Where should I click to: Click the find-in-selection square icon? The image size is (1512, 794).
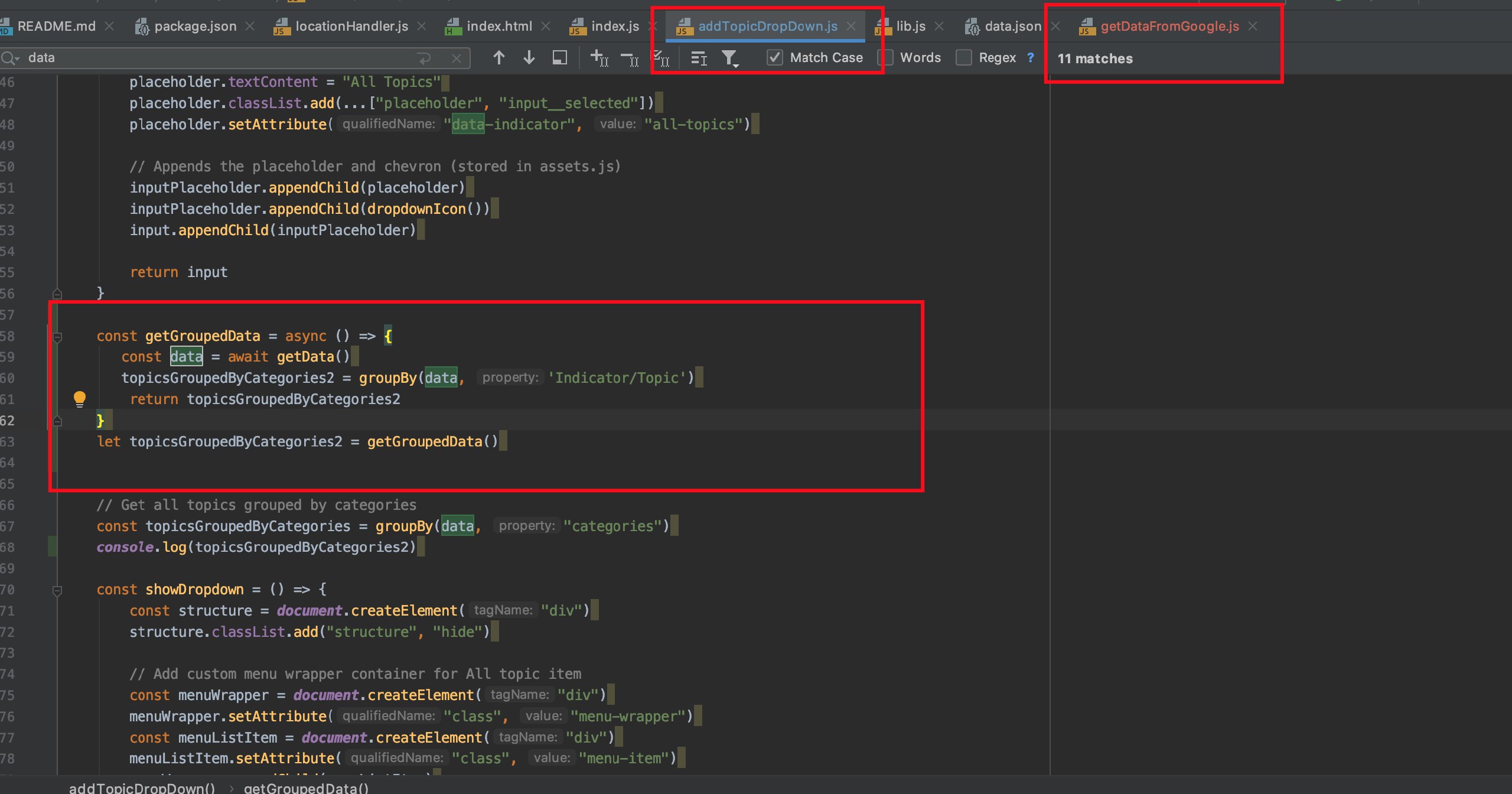[x=559, y=58]
